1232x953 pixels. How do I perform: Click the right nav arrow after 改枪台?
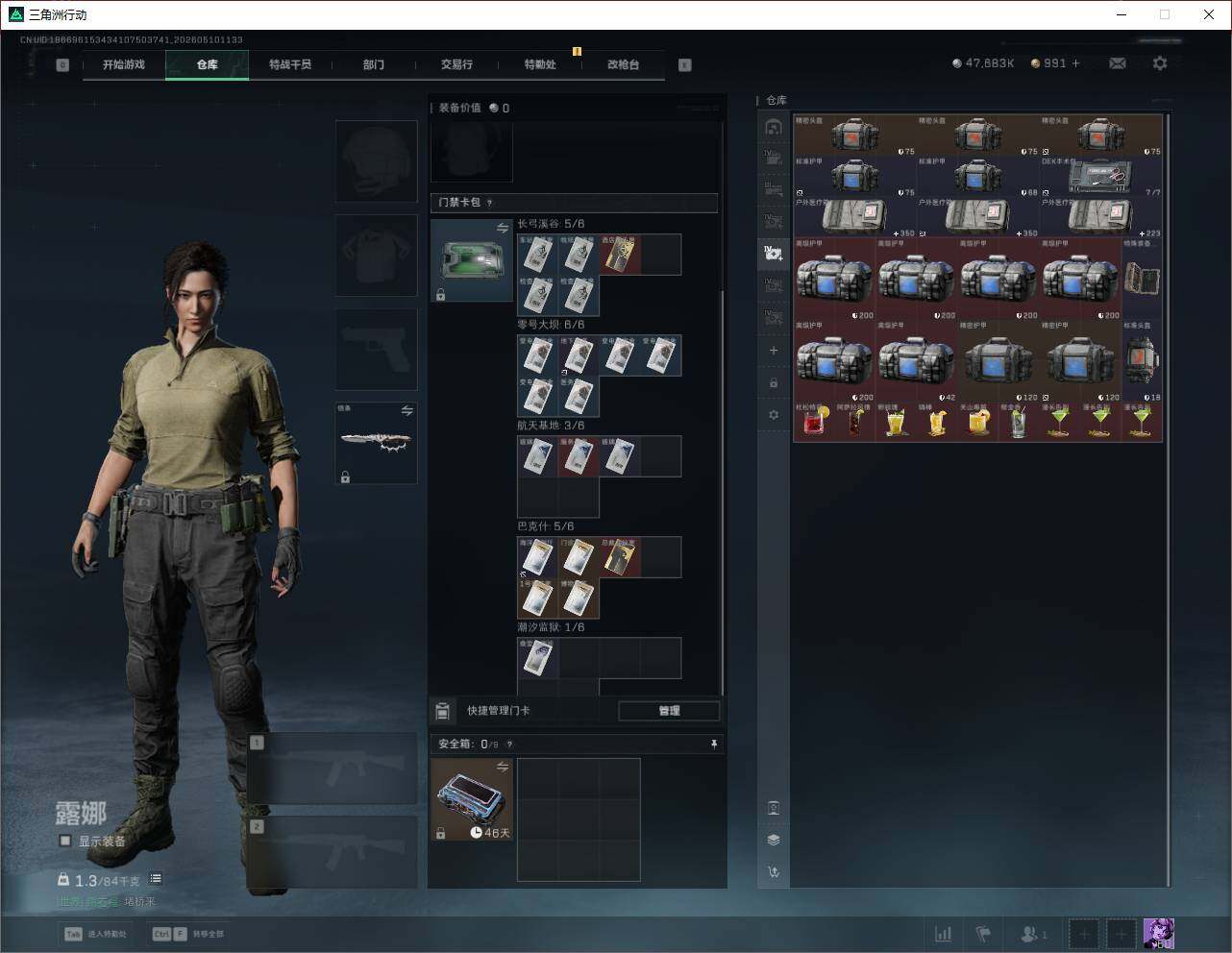click(684, 65)
